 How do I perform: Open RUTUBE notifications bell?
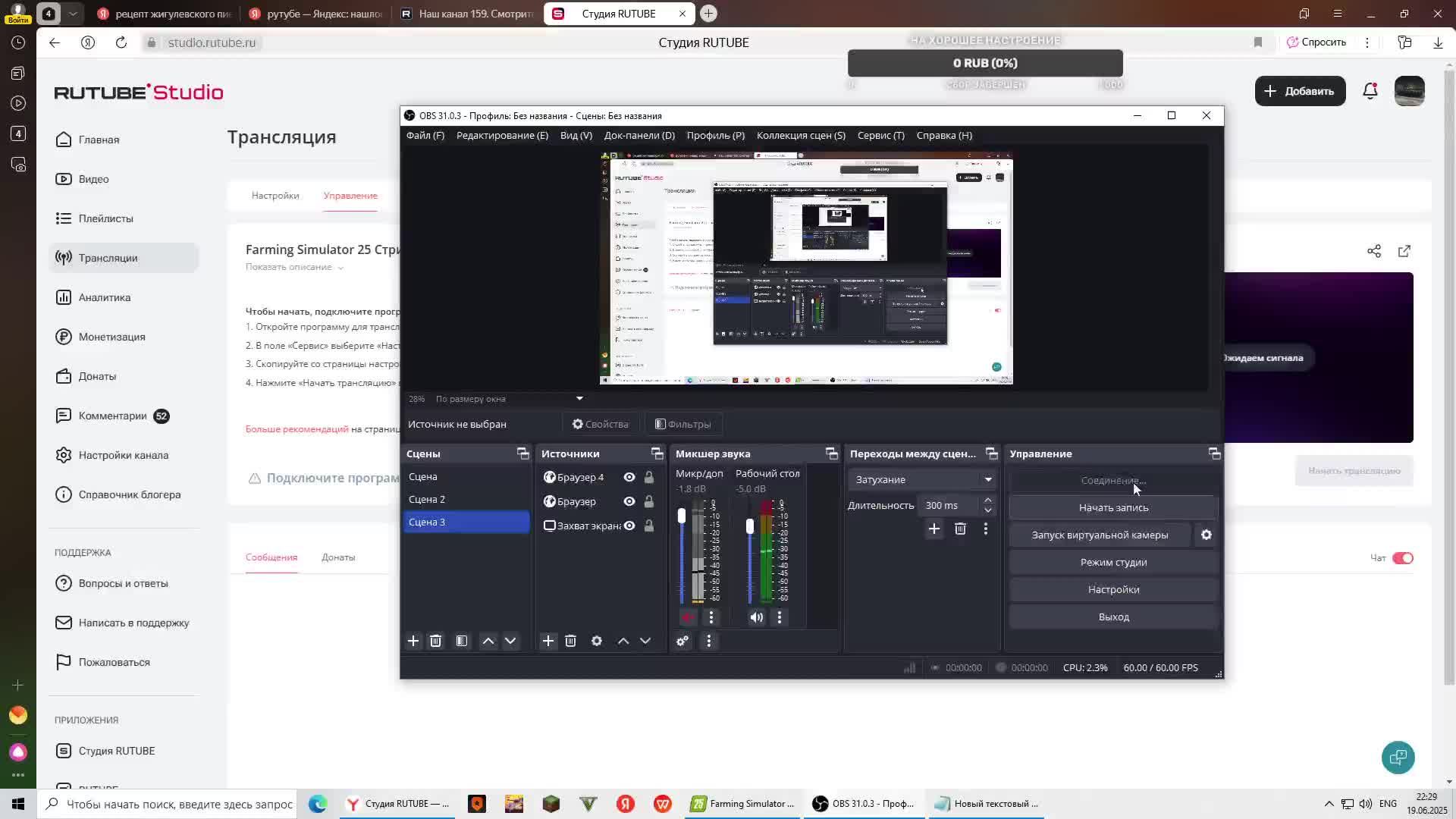click(x=1370, y=91)
